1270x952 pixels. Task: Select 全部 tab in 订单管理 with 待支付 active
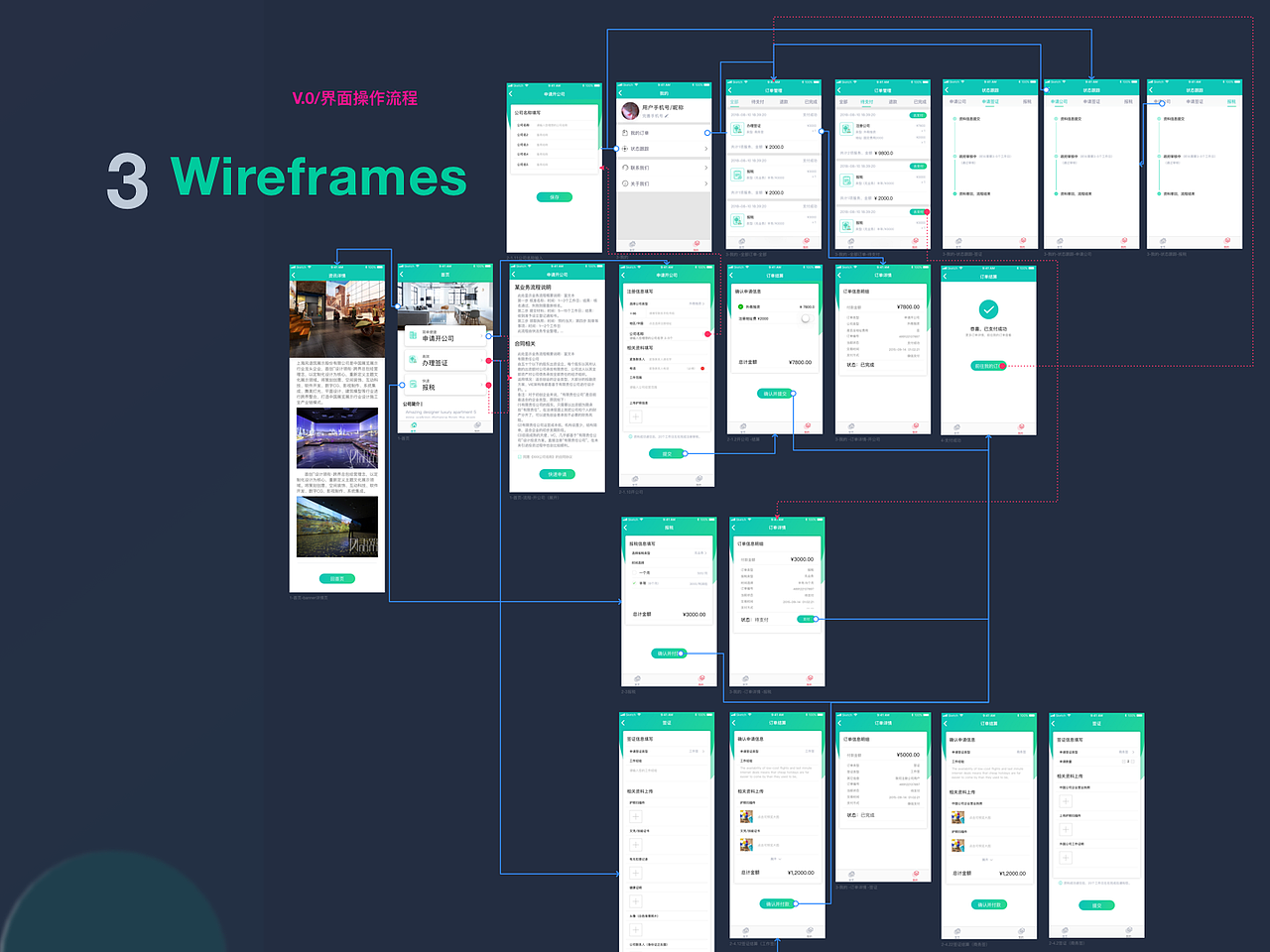[843, 102]
